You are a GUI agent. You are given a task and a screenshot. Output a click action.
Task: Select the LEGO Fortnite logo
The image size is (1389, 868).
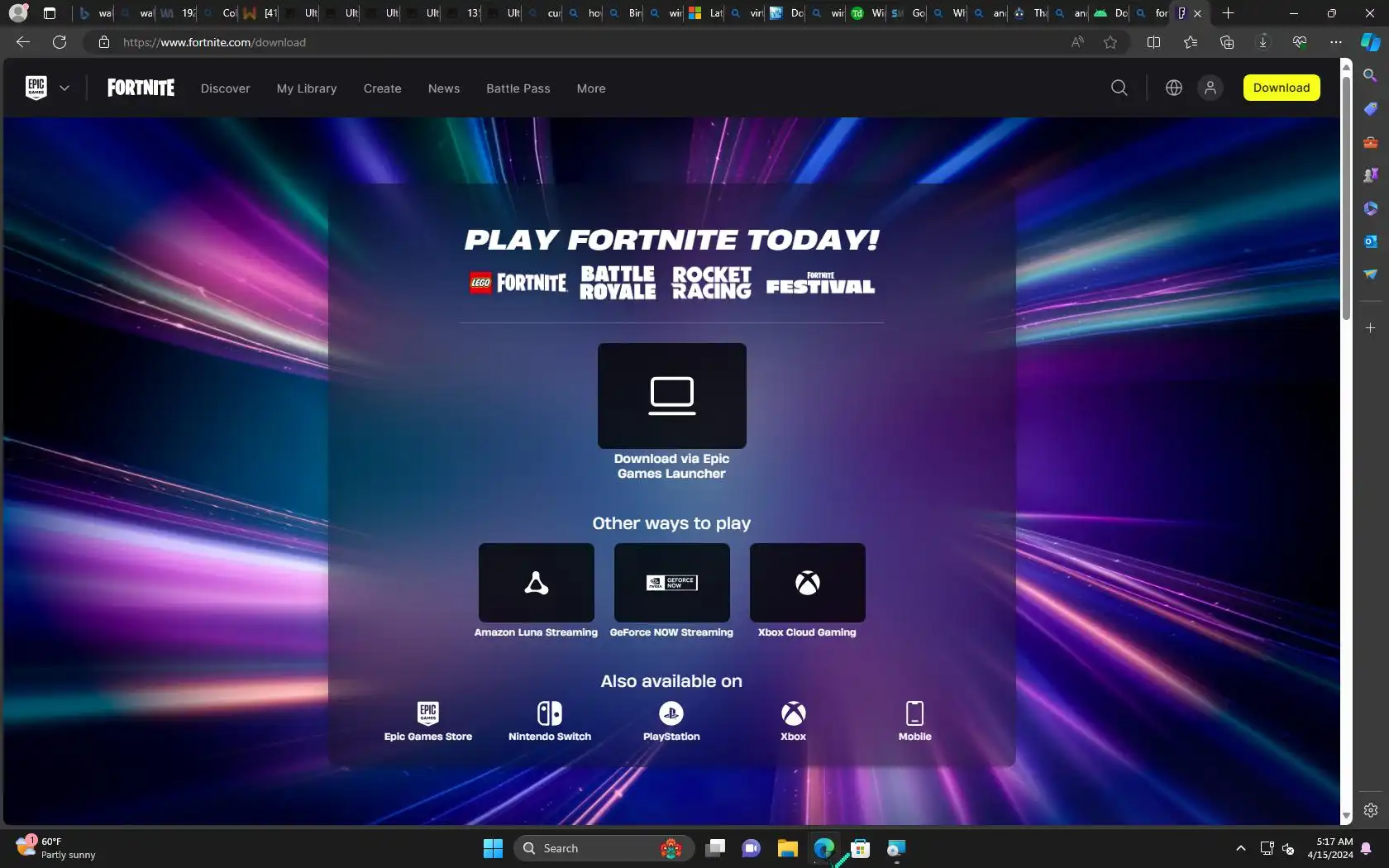tap(518, 283)
